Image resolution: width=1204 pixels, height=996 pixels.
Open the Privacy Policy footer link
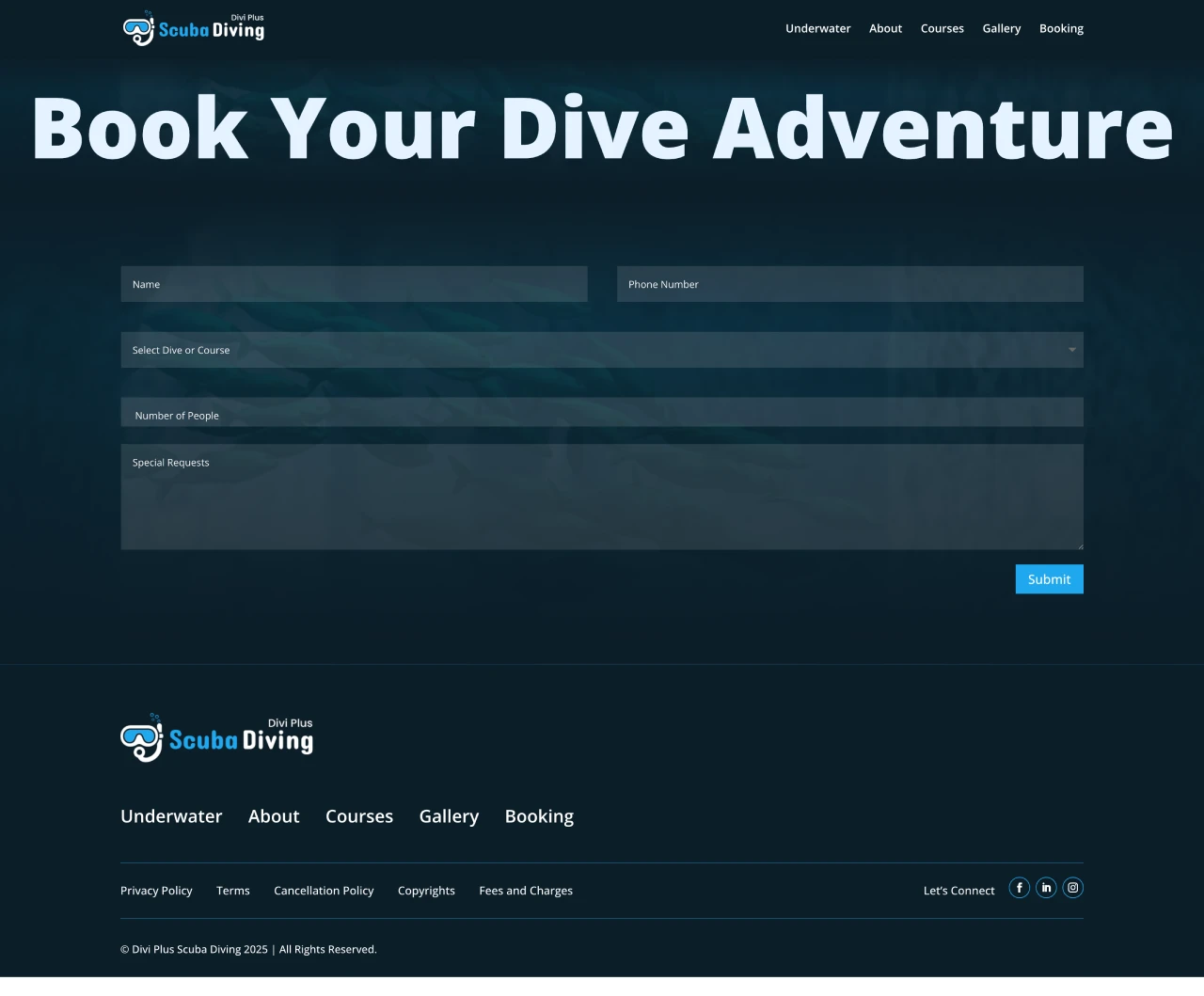(x=156, y=891)
